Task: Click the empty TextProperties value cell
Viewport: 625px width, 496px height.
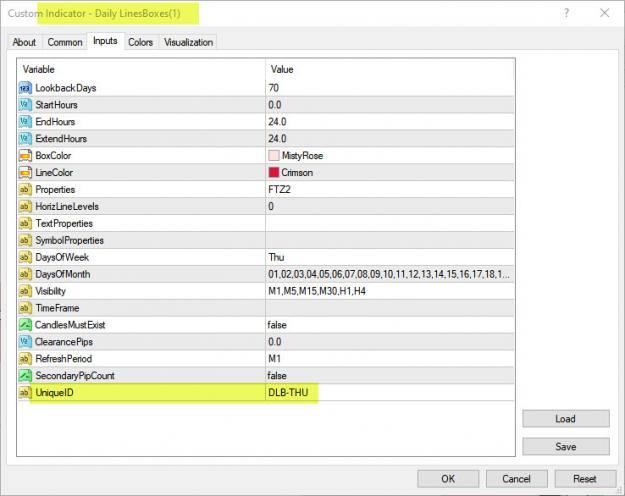Action: [x=390, y=223]
